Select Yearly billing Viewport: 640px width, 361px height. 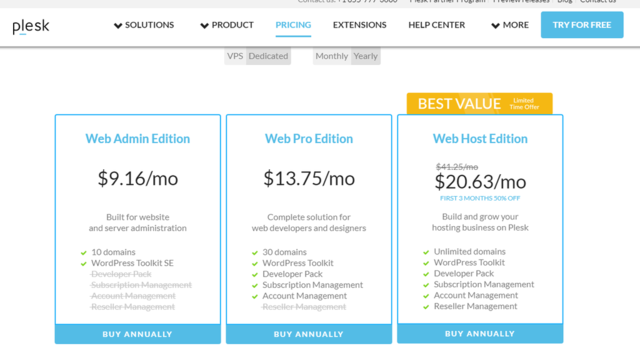click(365, 56)
